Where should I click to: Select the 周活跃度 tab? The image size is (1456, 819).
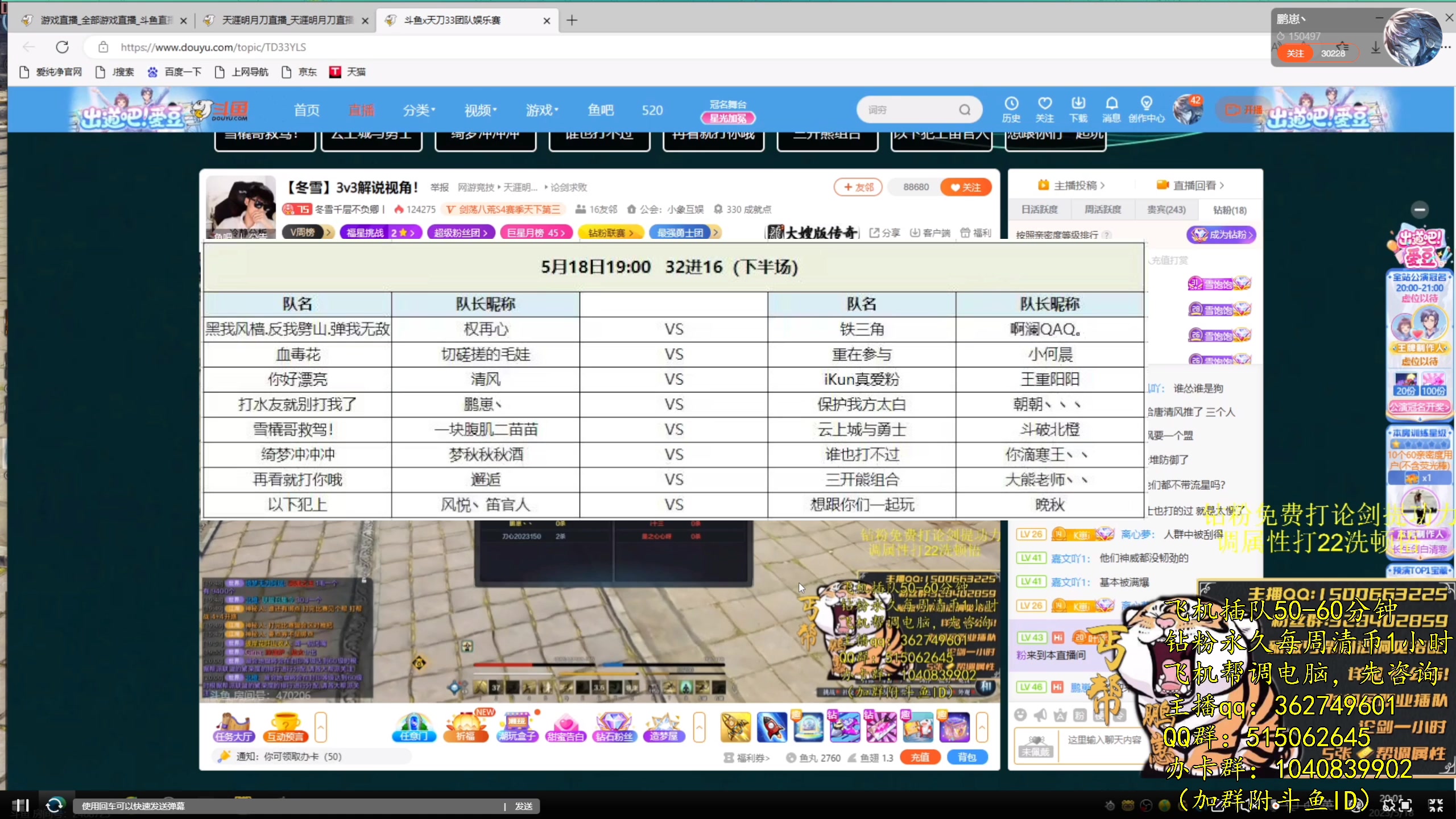1102,210
